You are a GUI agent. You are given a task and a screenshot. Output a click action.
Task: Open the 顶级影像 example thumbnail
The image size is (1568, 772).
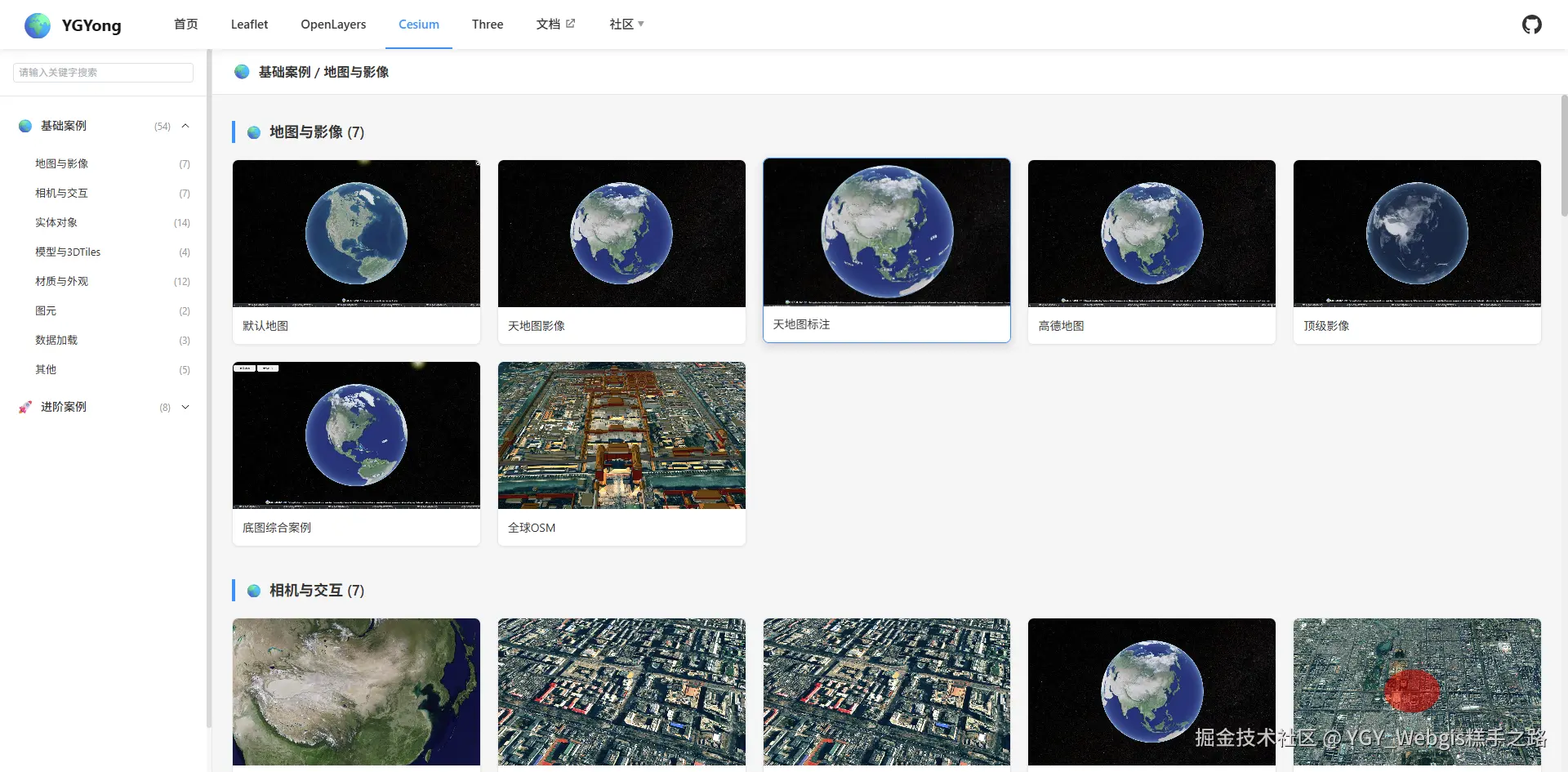point(1417,234)
